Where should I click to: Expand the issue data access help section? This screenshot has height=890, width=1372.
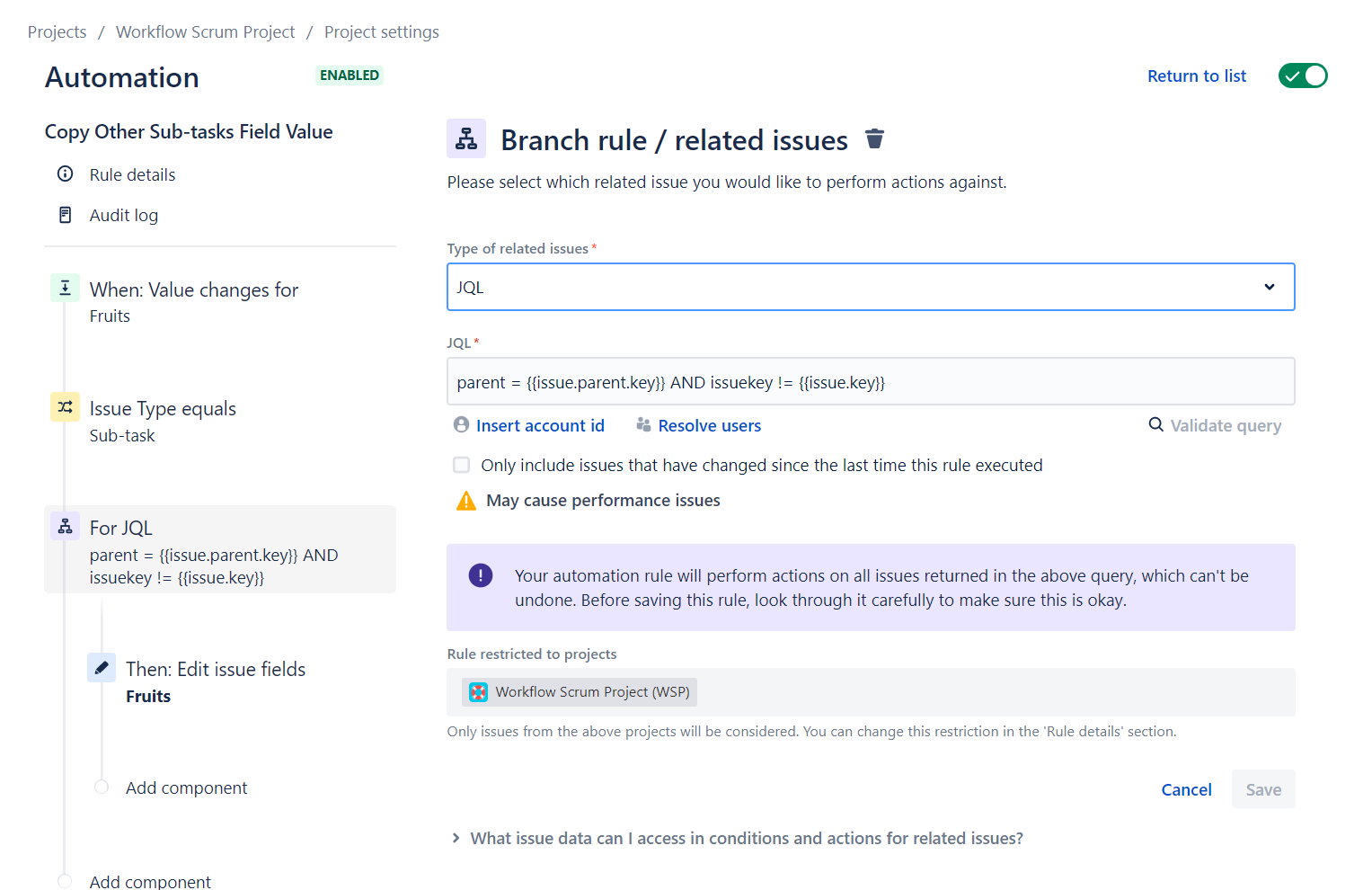point(456,837)
